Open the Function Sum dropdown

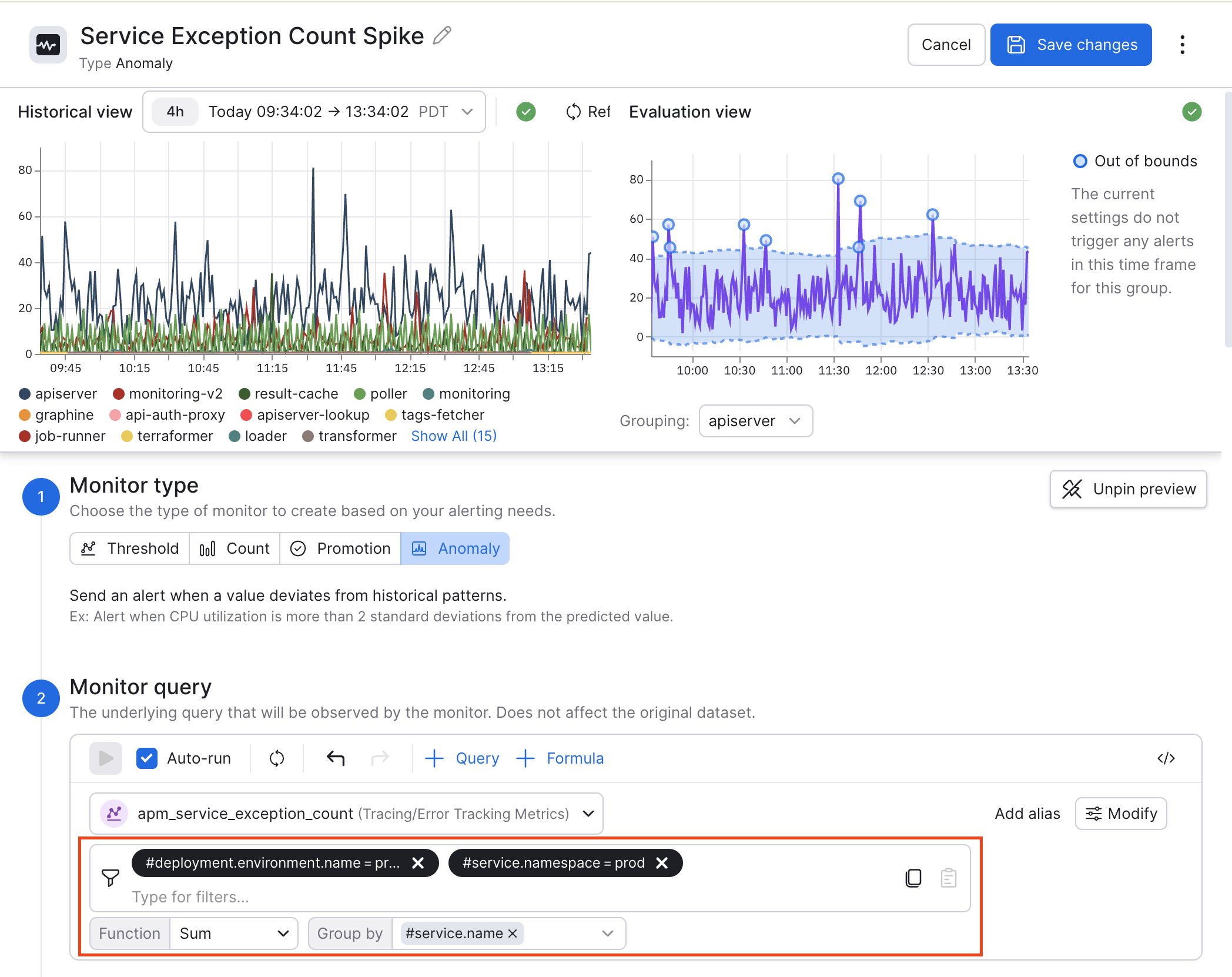click(x=234, y=933)
